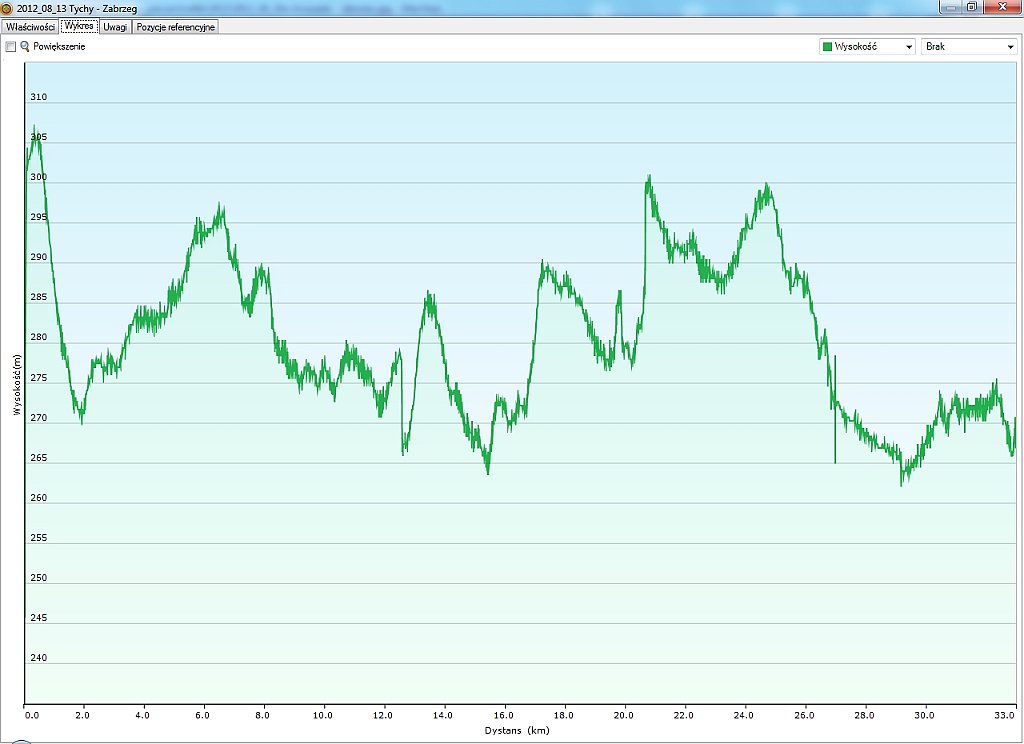
Task: Click the 310 label on the height axis
Action: 38,97
